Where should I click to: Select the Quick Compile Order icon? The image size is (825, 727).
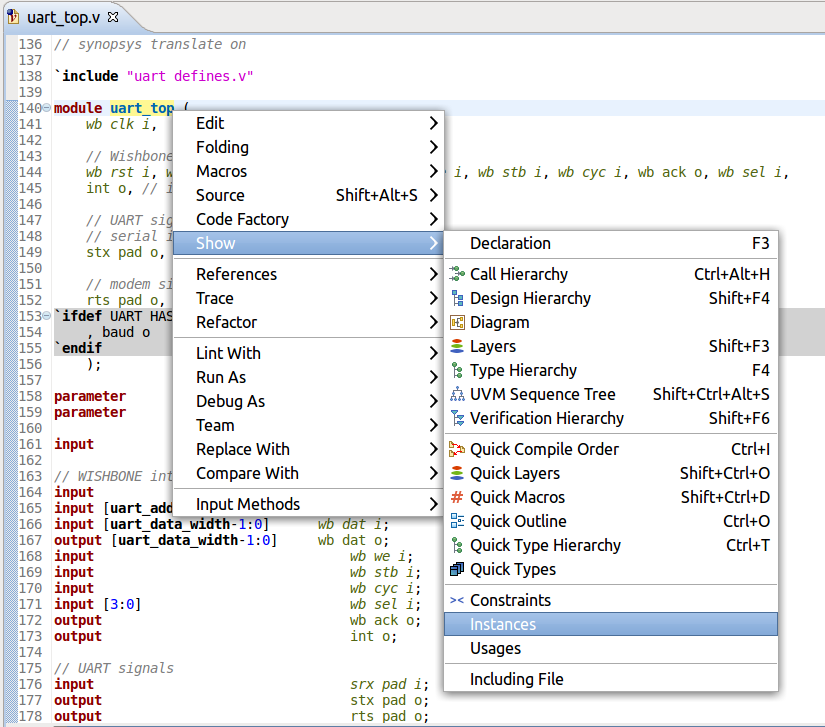[458, 449]
